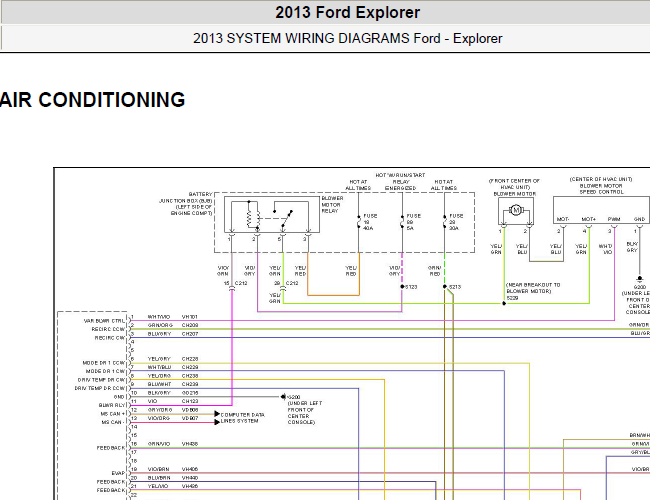Click the arrow at end of MS CAN + line

pyautogui.click(x=217, y=414)
